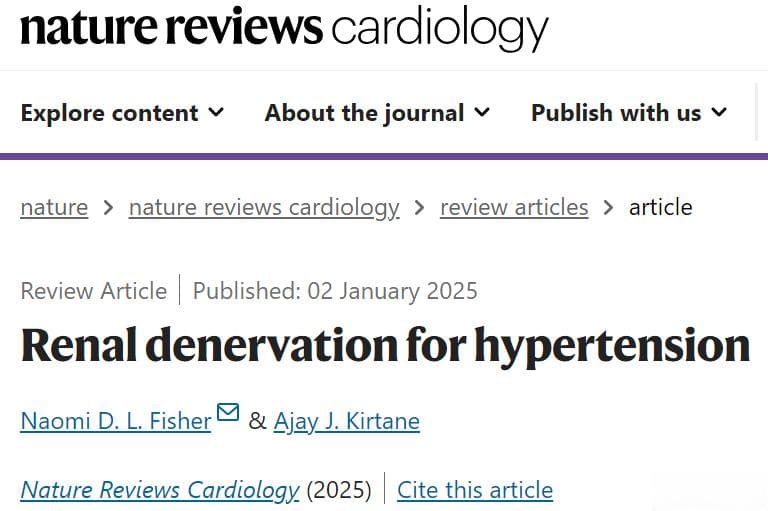Click the breadcrumb separator arrow after nature
Image resolution: width=768 pixels, height=511 pixels.
[x=109, y=208]
